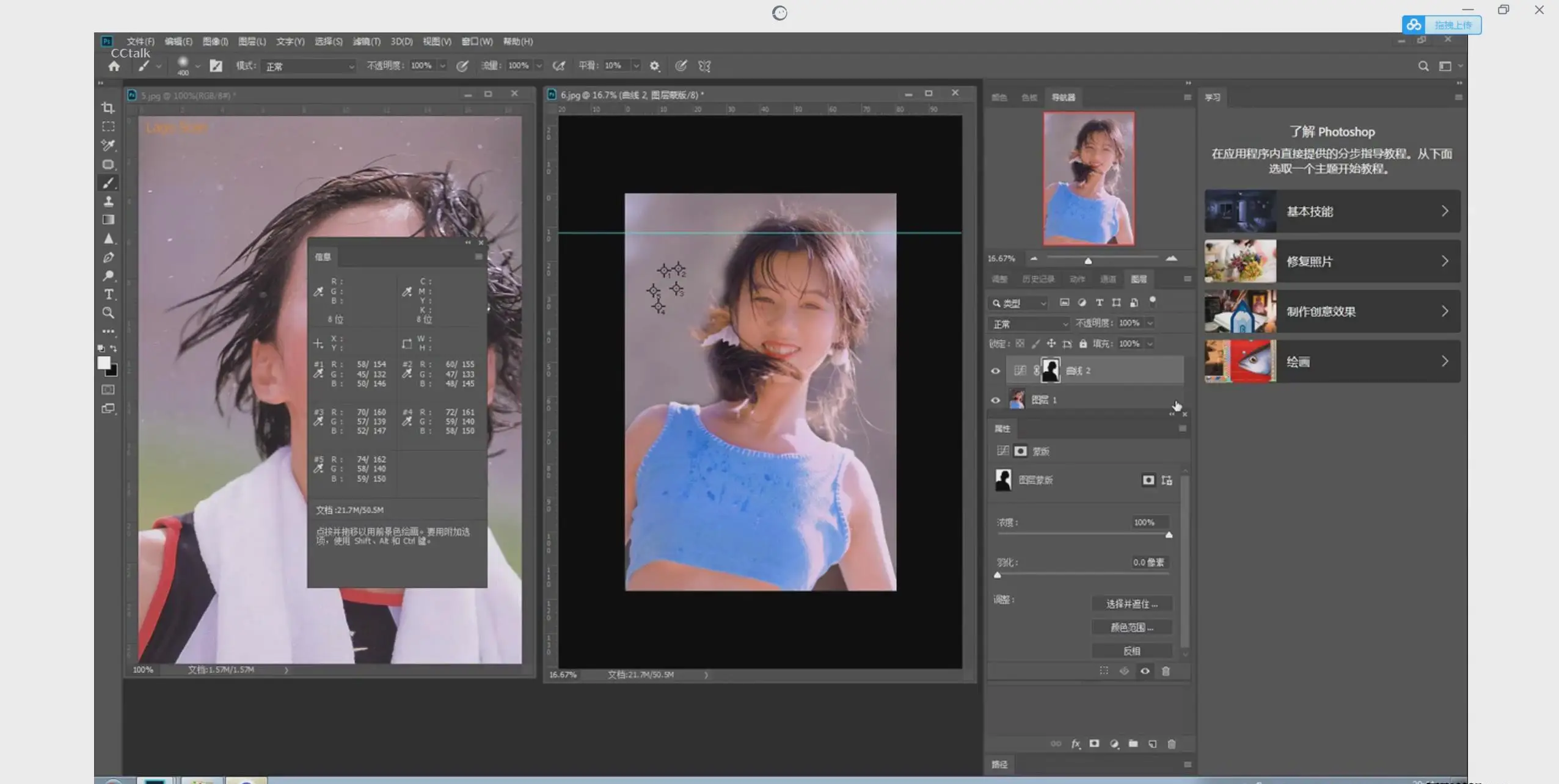
Task: Click the 浓度 density slider handle
Action: tap(1169, 535)
